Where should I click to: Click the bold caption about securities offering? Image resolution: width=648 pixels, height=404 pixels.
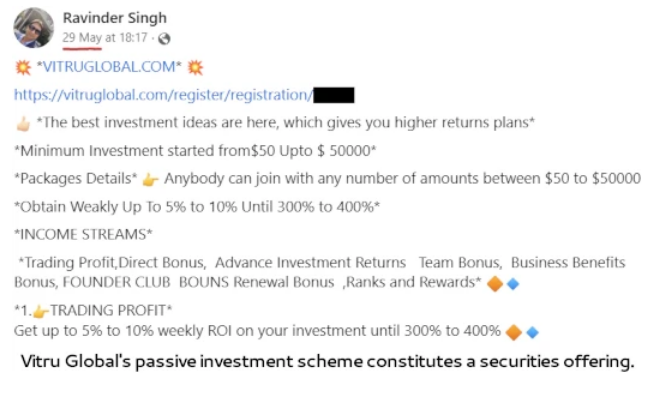pyautogui.click(x=327, y=361)
